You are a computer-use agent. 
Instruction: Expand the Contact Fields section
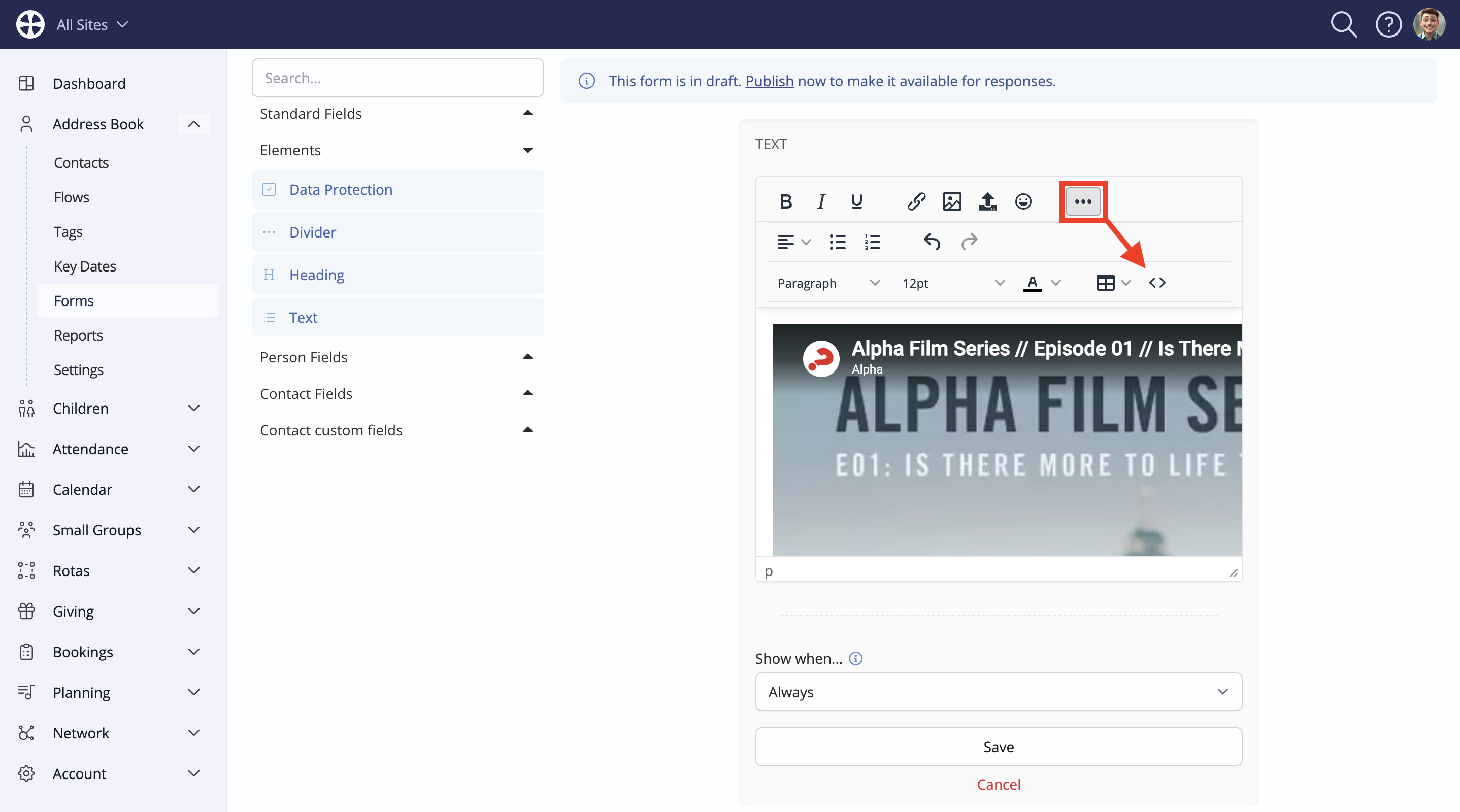(x=398, y=394)
